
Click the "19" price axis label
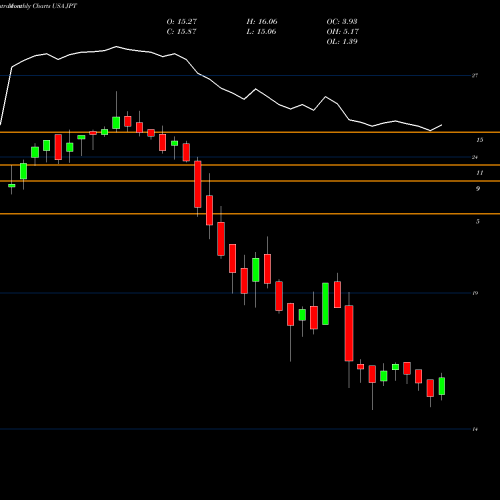[475, 293]
